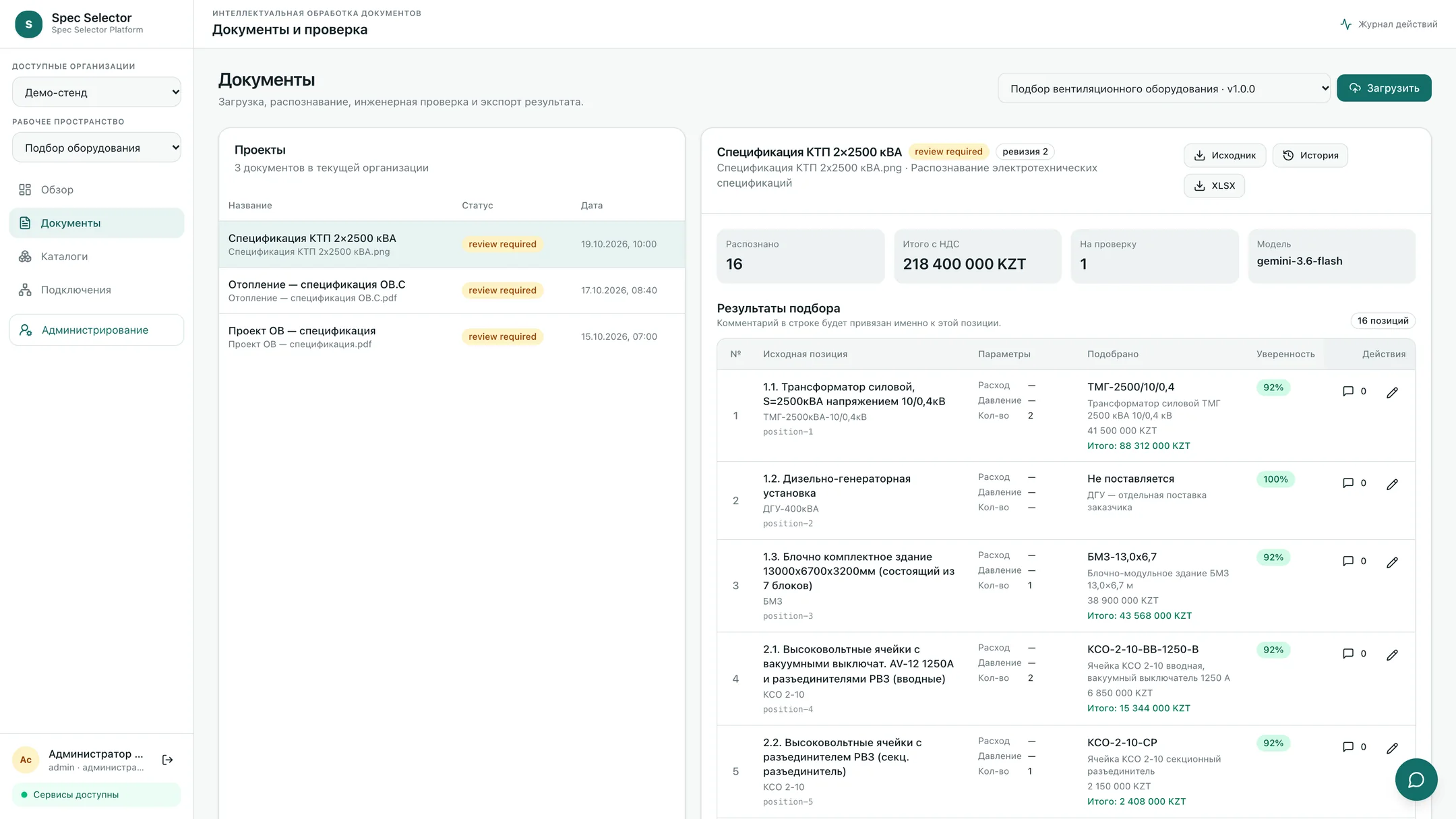Click the Загрузить upload button
The height and width of the screenshot is (819, 1456).
point(1384,88)
